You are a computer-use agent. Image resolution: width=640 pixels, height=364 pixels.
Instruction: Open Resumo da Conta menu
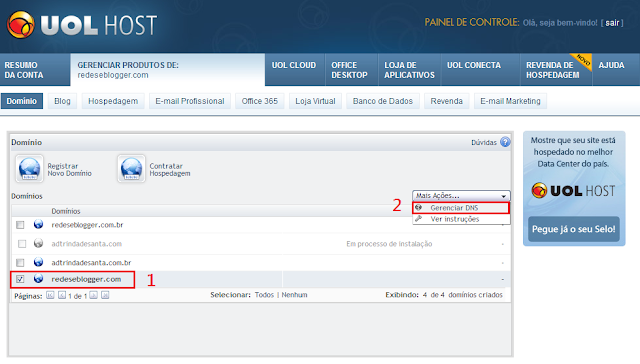pos(35,70)
